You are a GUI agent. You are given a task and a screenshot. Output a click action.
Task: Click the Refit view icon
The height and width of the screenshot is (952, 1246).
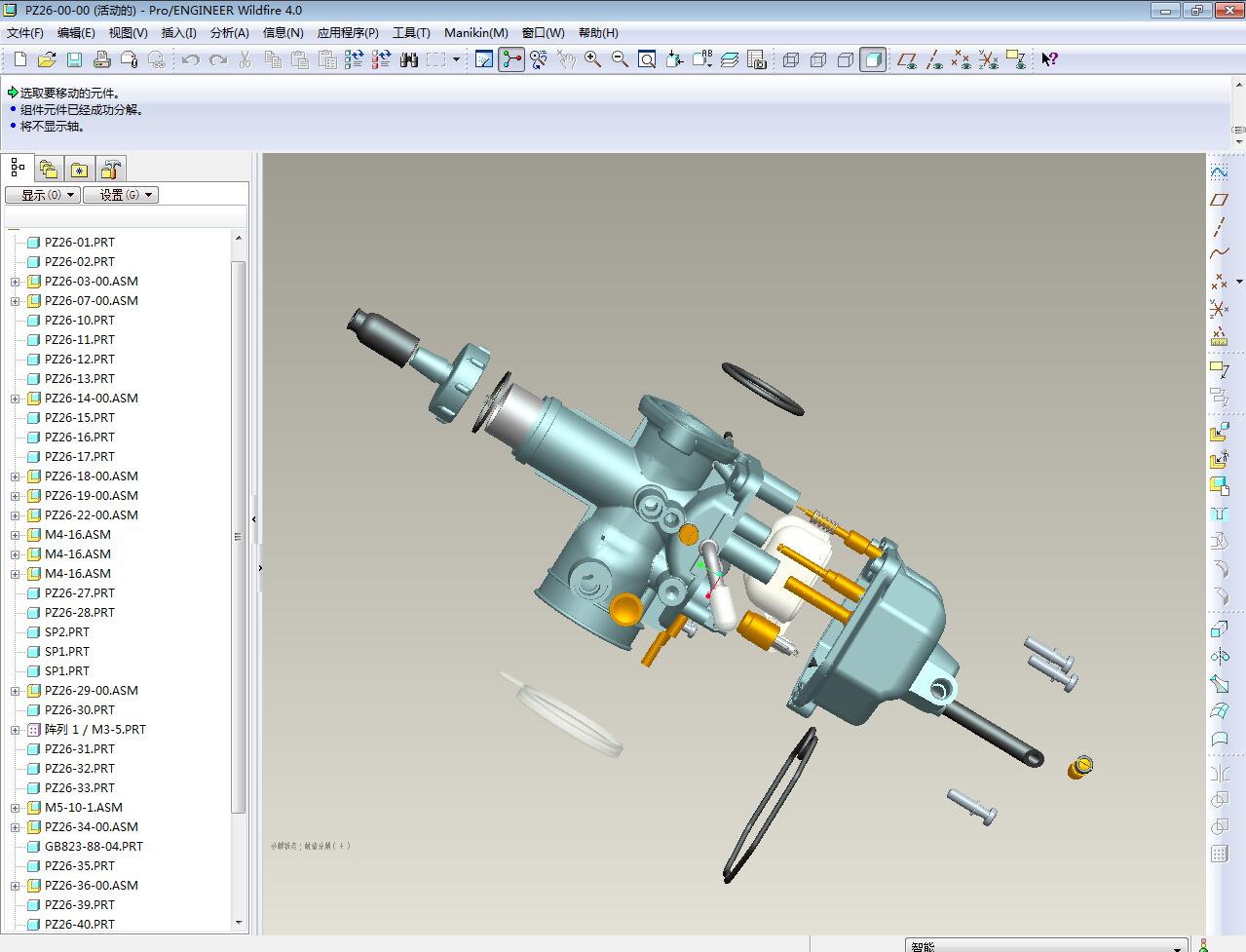[647, 59]
